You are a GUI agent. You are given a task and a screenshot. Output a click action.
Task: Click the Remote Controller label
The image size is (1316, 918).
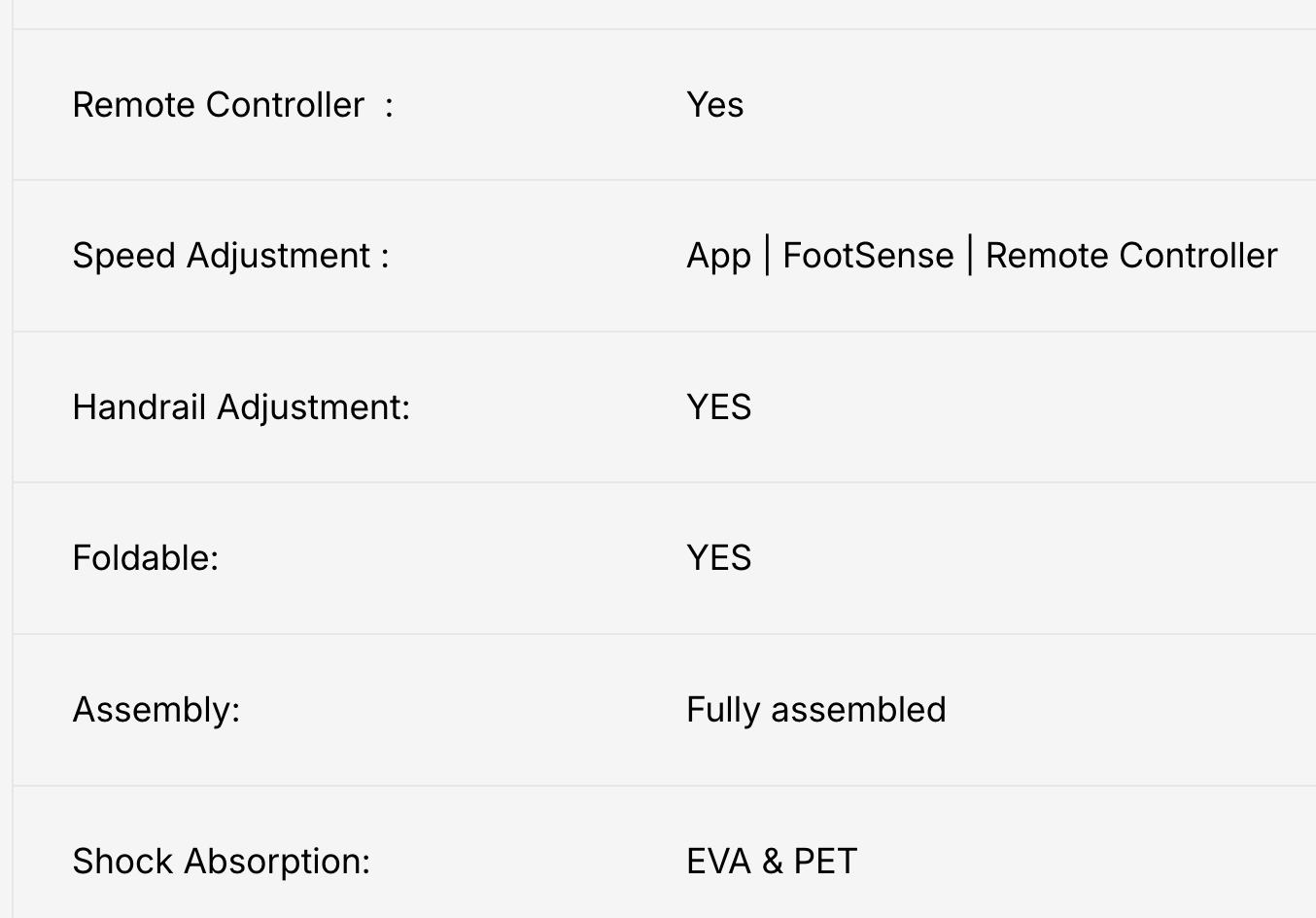coord(219,105)
